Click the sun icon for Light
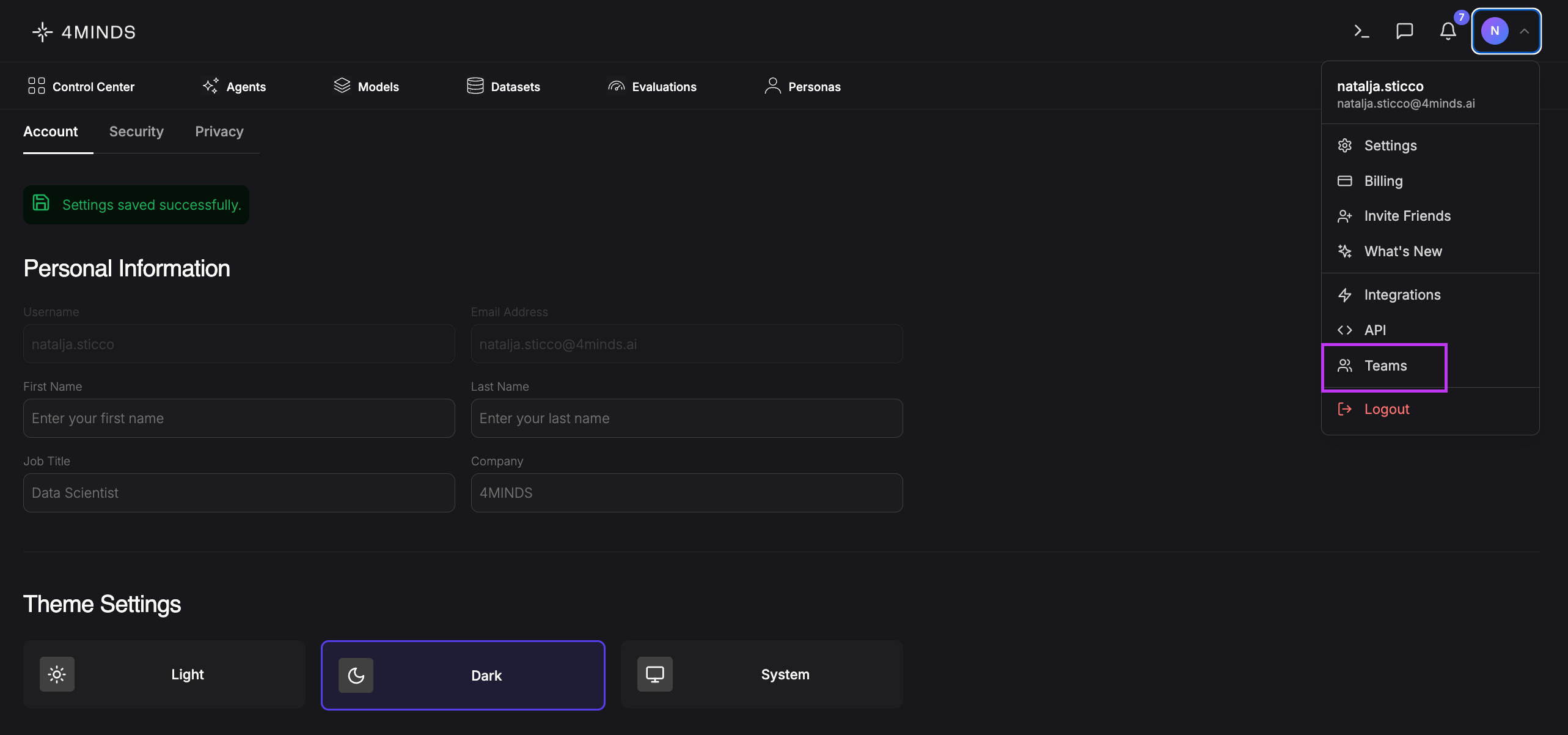 [x=57, y=674]
